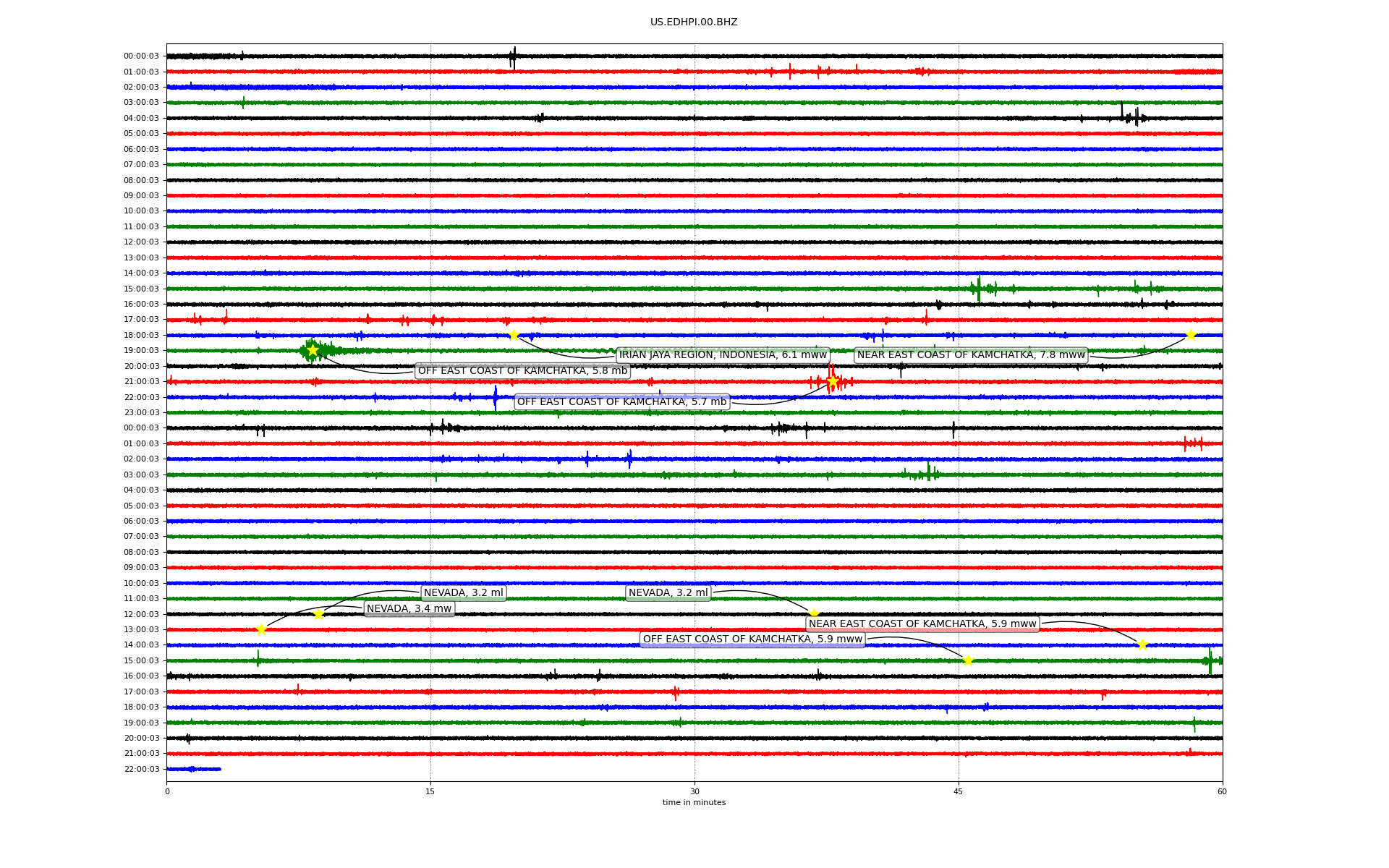Viewport: 1389px width, 868px height.
Task: Select the star linked to NEVADA 3.4 mw
Action: click(261, 629)
